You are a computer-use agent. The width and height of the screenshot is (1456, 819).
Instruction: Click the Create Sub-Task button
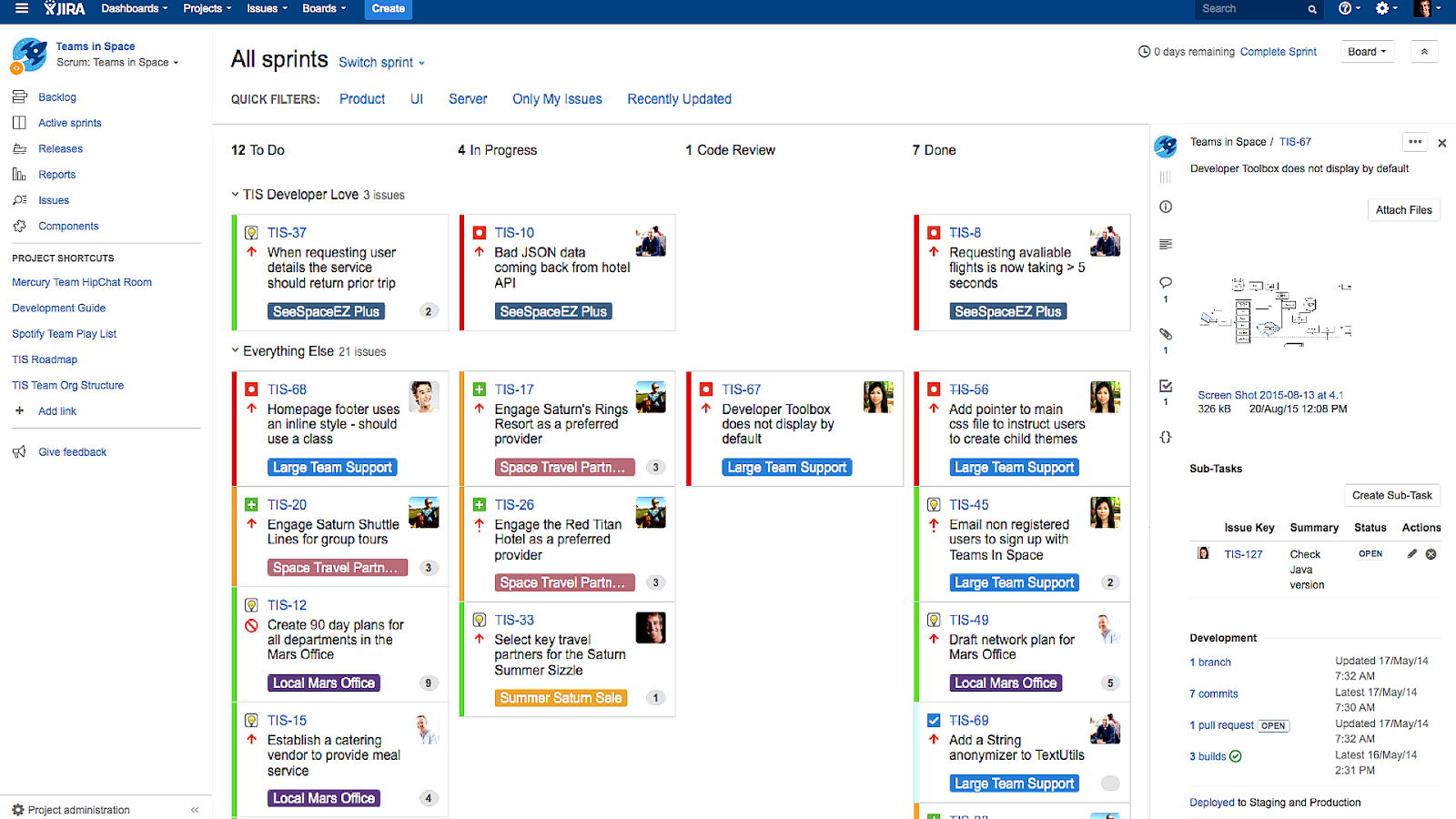[x=1391, y=495]
